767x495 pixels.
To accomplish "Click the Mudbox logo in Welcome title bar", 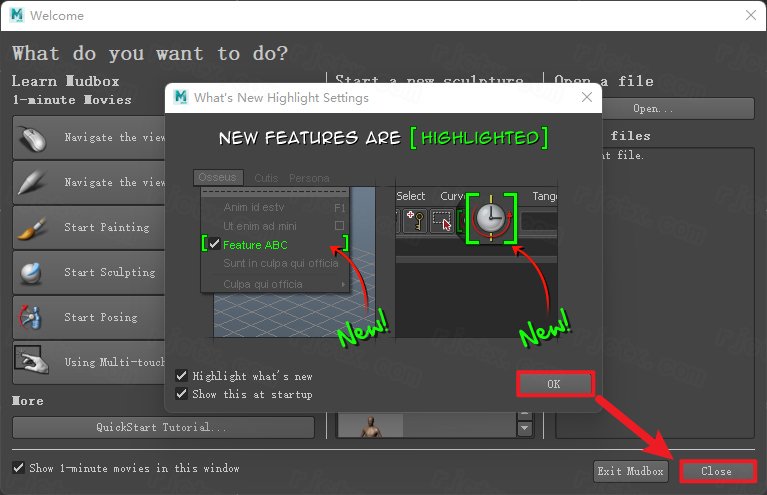I will (17, 15).
